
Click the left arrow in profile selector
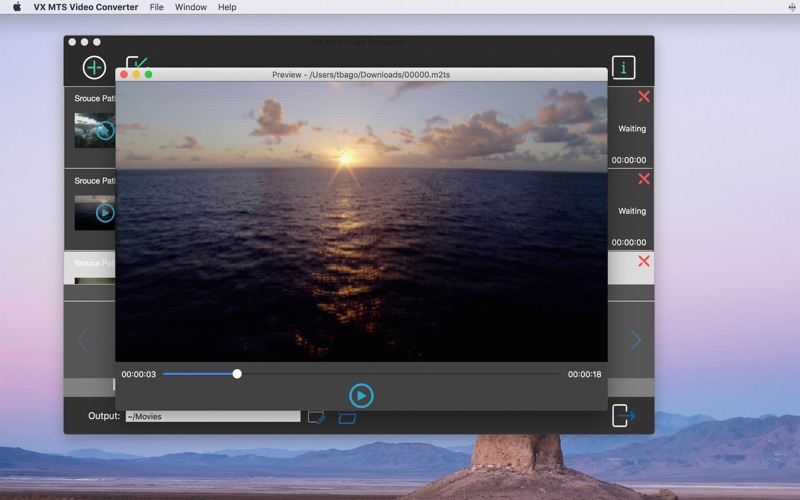[82, 340]
